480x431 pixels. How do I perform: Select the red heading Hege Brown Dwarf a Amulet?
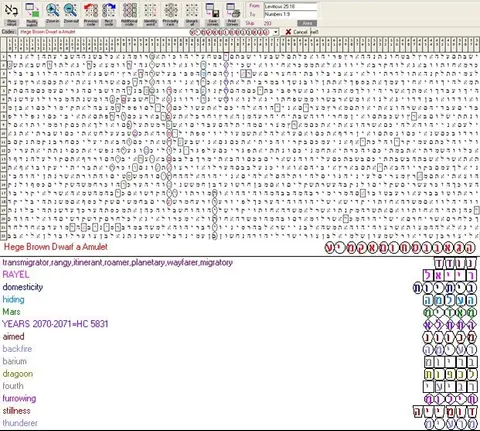pyautogui.click(x=56, y=247)
